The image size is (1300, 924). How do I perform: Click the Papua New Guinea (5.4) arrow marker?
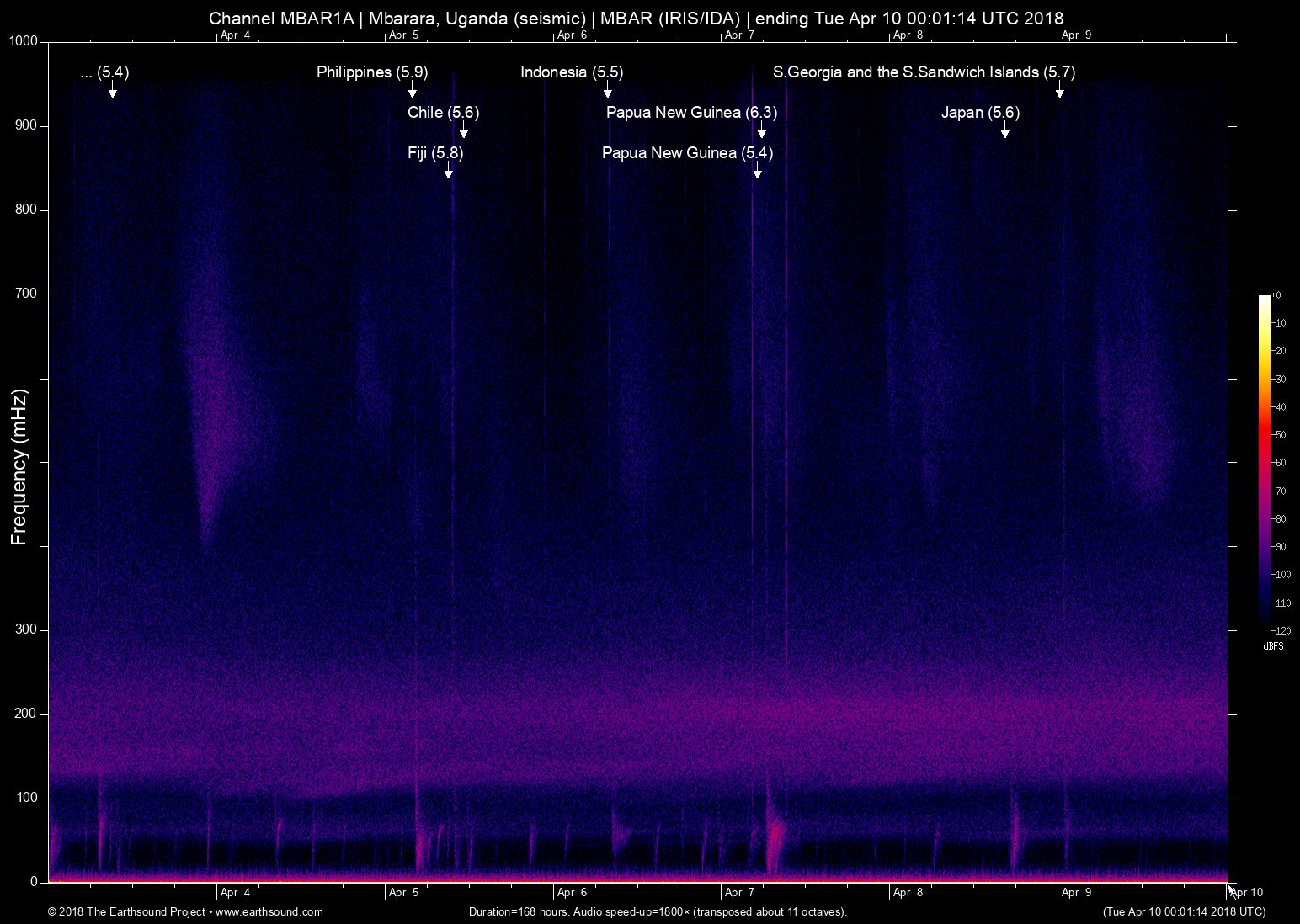click(x=758, y=172)
